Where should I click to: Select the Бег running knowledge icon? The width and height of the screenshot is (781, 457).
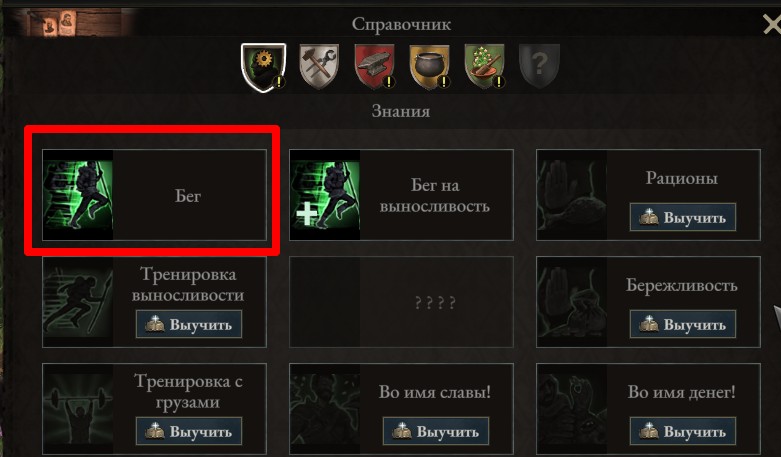tap(78, 195)
